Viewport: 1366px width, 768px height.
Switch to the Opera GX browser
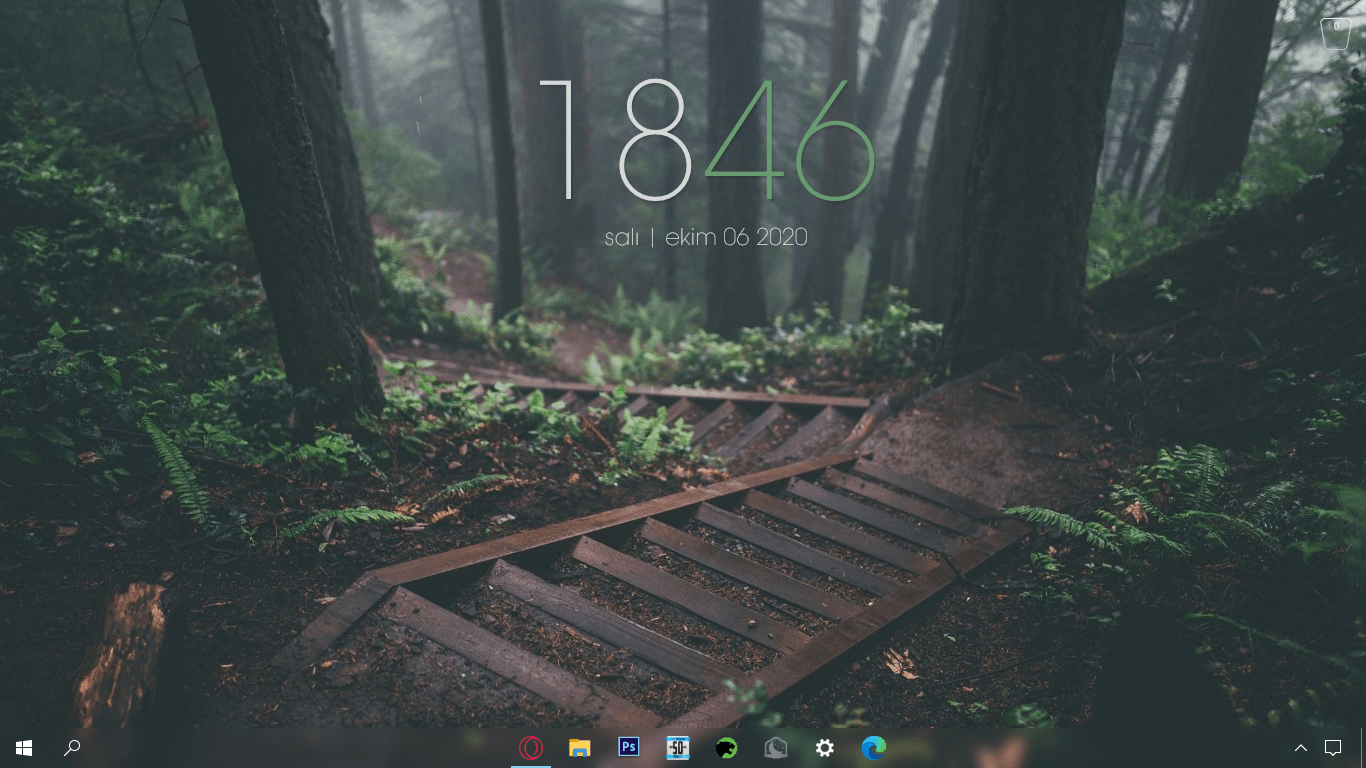531,748
